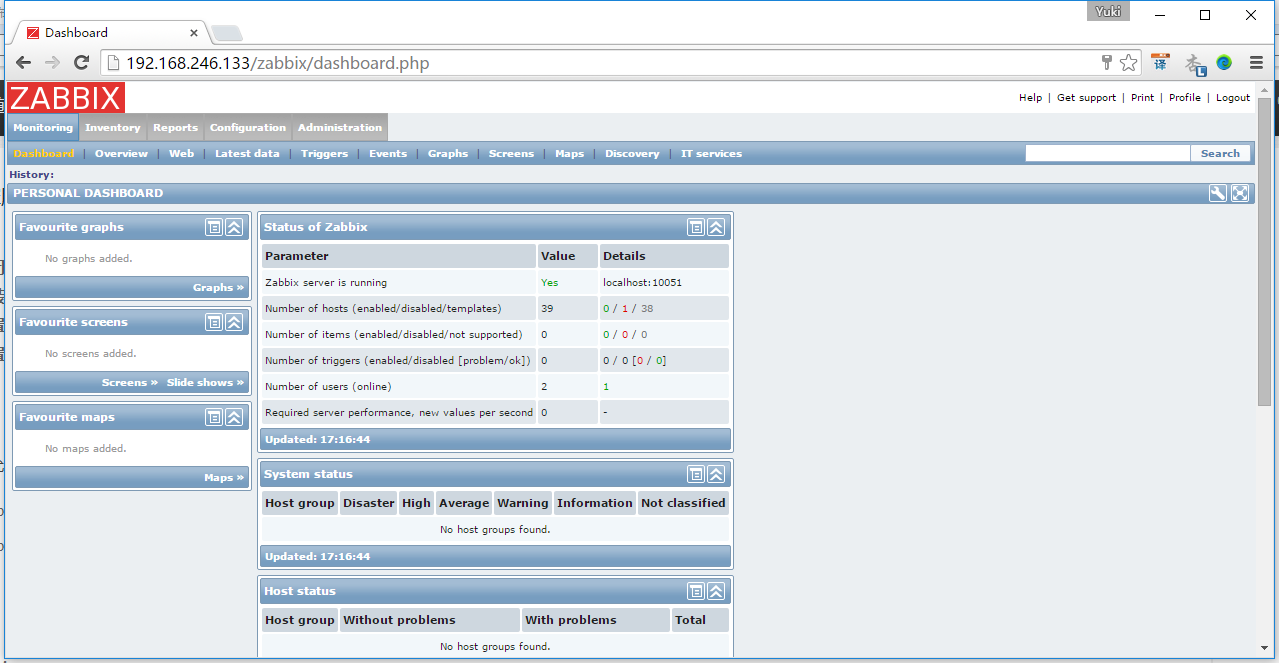Open the Screens submenu item
The height and width of the screenshot is (663, 1279).
point(511,154)
